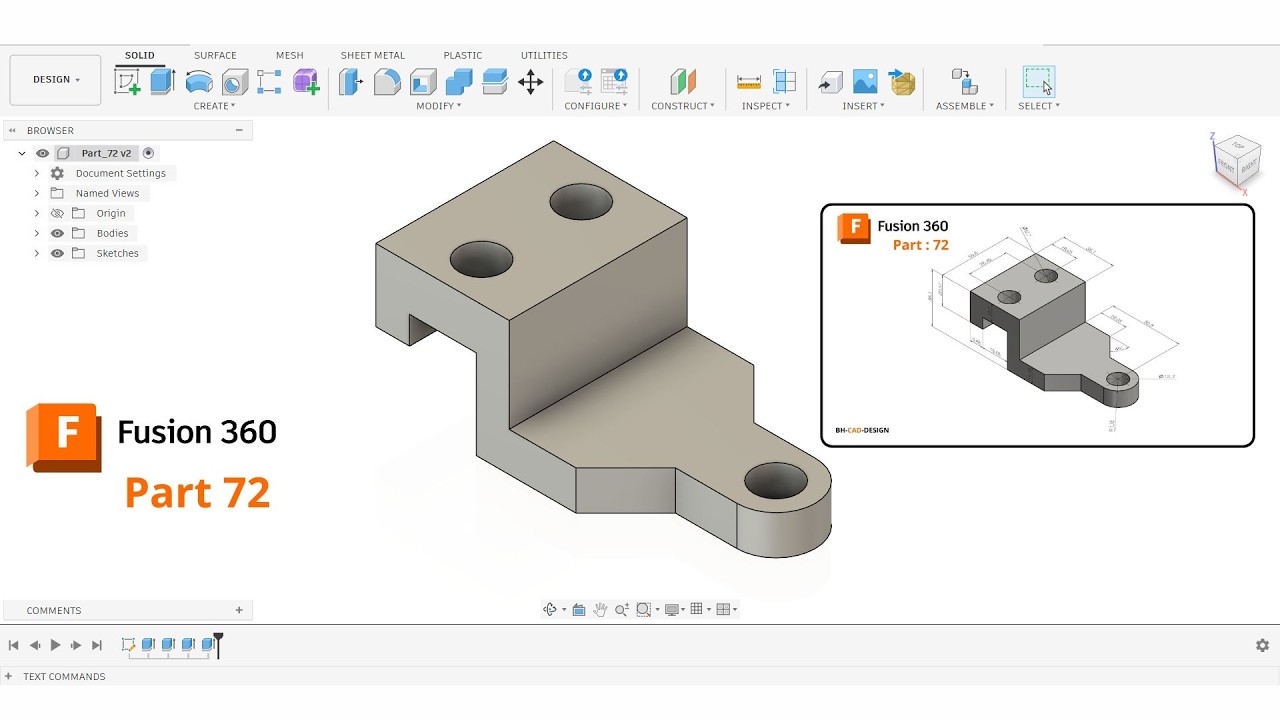The image size is (1280, 720).
Task: Expand the Document Settings node
Action: [x=37, y=173]
